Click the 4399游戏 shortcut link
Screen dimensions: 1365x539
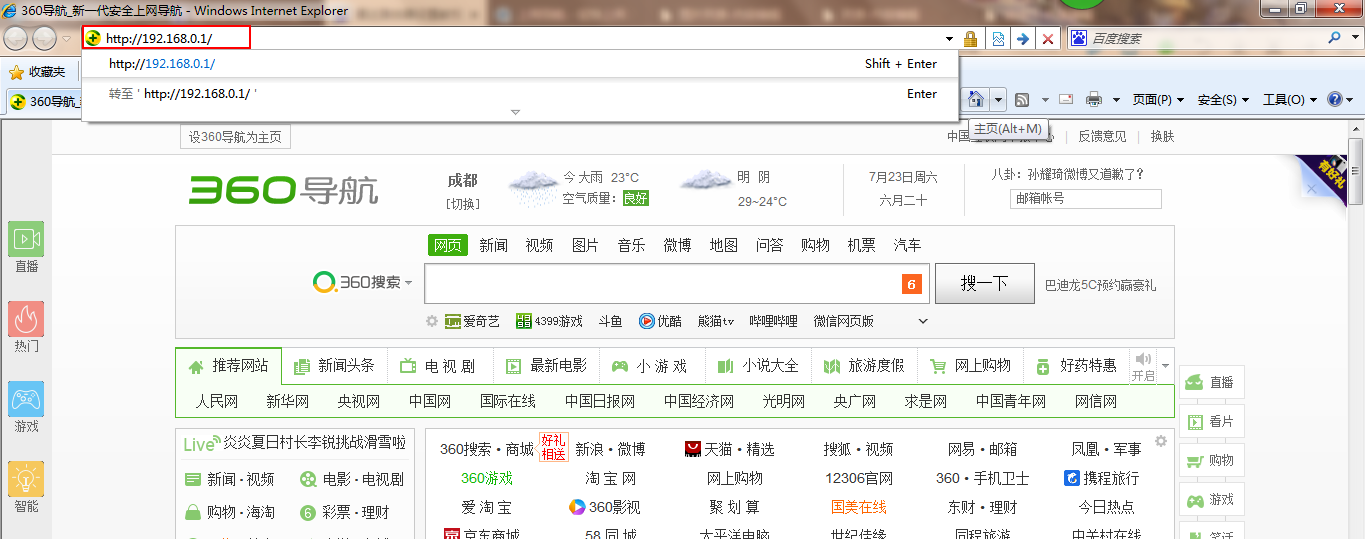click(x=549, y=321)
